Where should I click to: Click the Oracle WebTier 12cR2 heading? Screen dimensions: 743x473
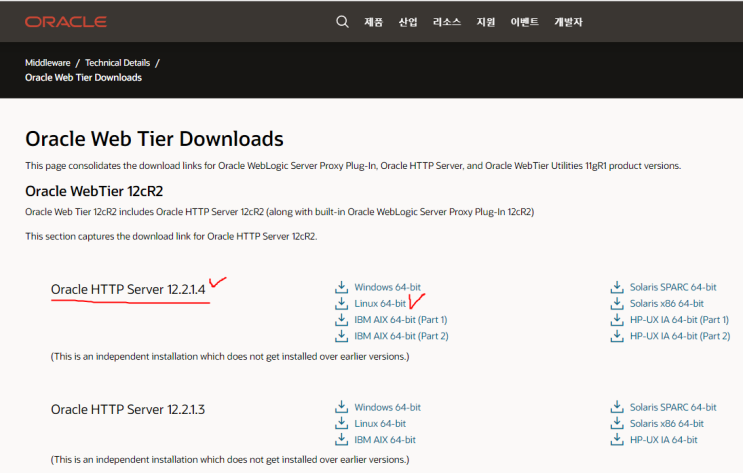coord(94,191)
